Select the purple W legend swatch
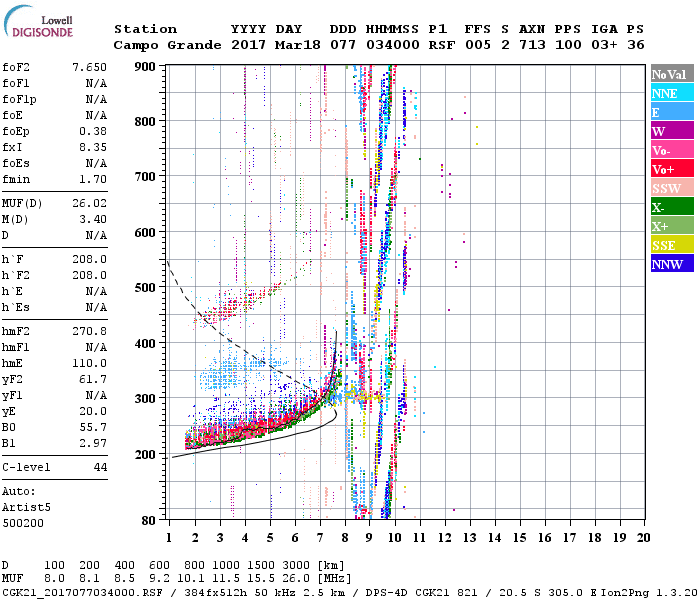 pyautogui.click(x=669, y=131)
